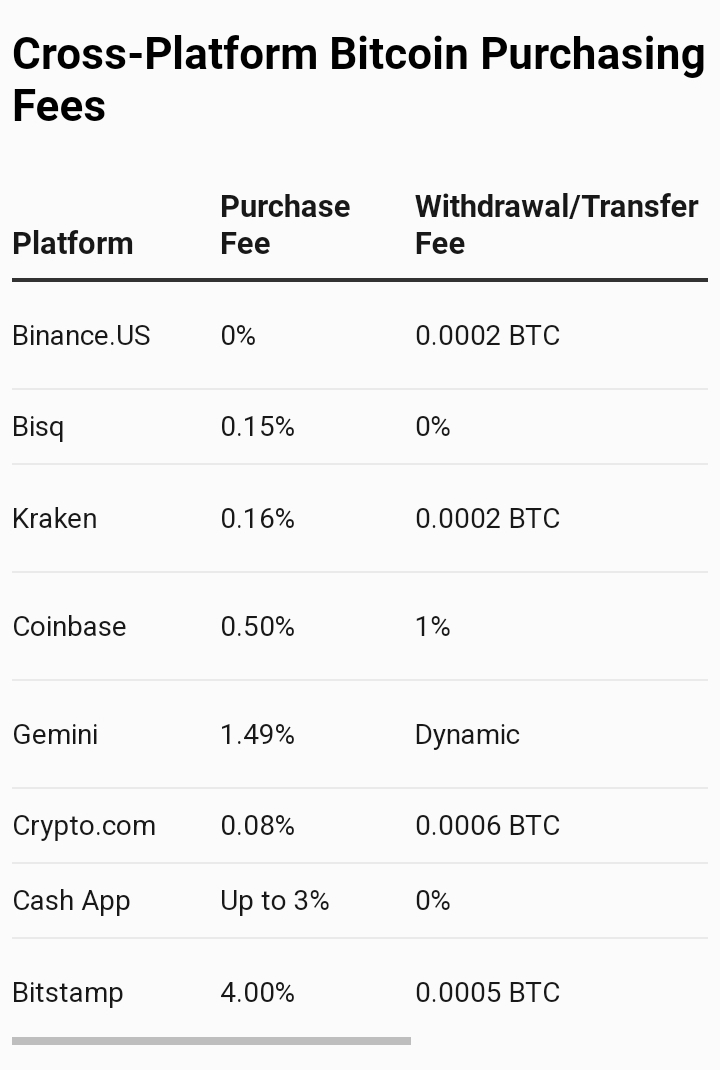Click Gemini's Dynamic withdrawal fee cell
This screenshot has width=720, height=1070.
(x=467, y=735)
